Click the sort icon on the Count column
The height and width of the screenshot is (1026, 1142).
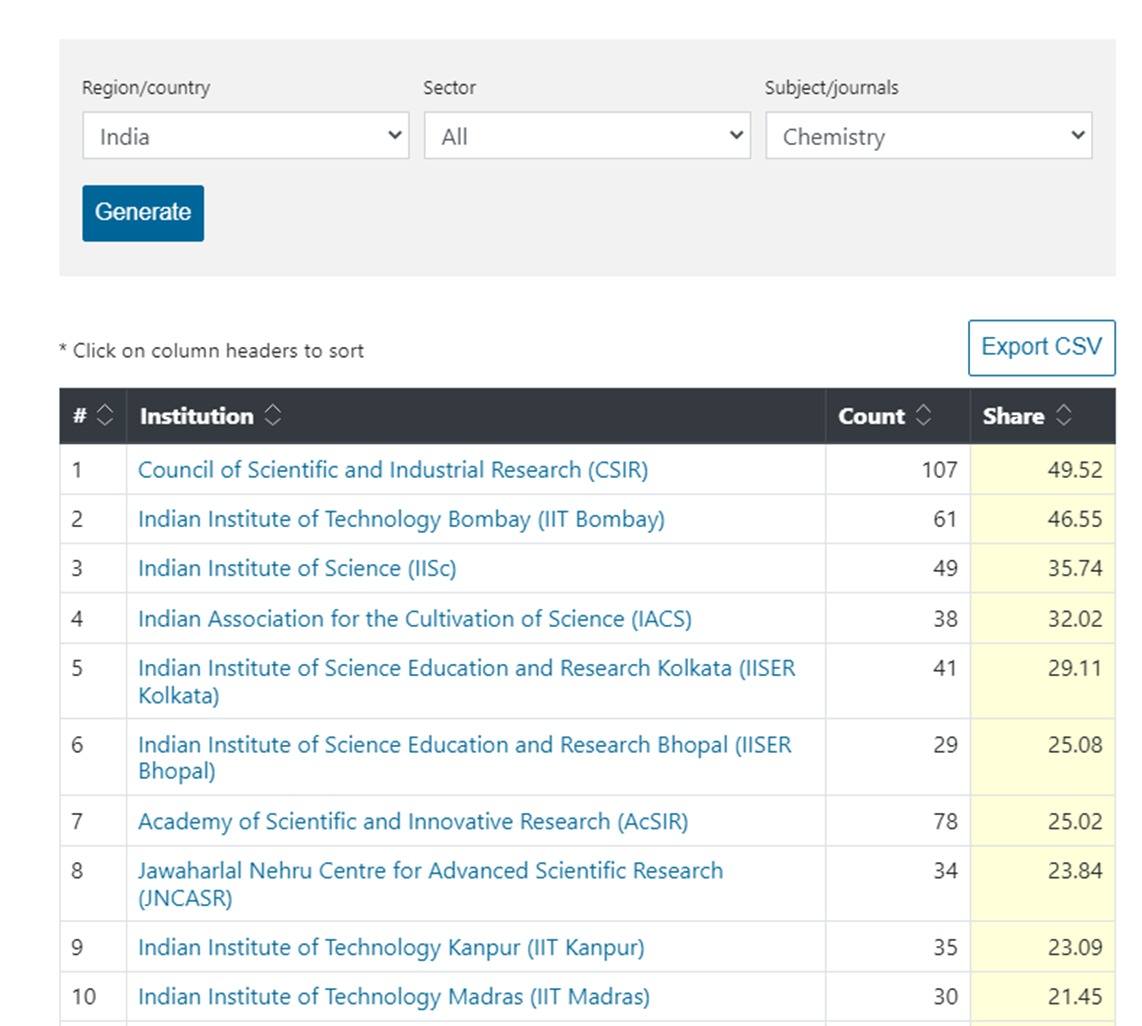[x=923, y=416]
